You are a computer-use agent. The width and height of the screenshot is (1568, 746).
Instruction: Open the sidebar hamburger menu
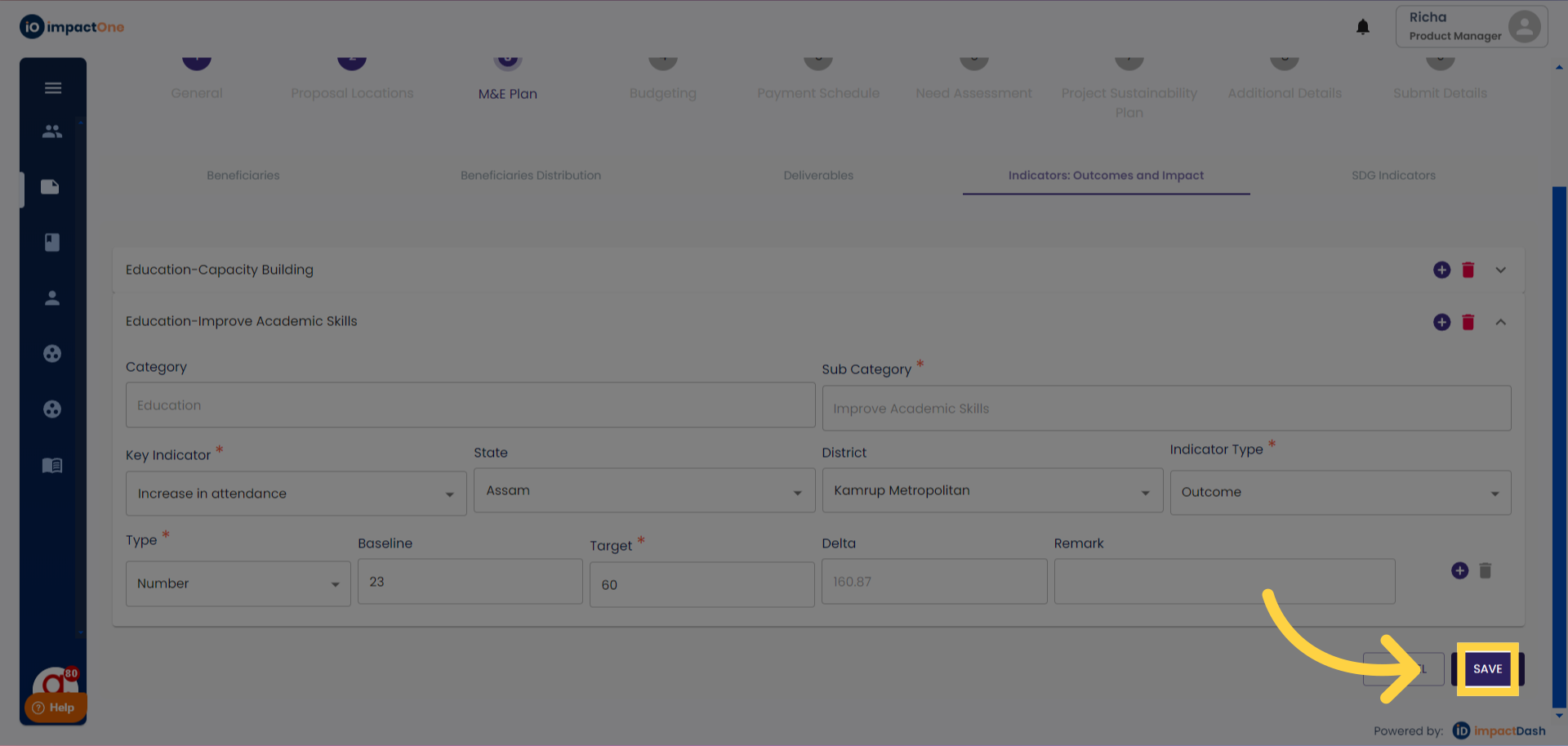coord(53,88)
